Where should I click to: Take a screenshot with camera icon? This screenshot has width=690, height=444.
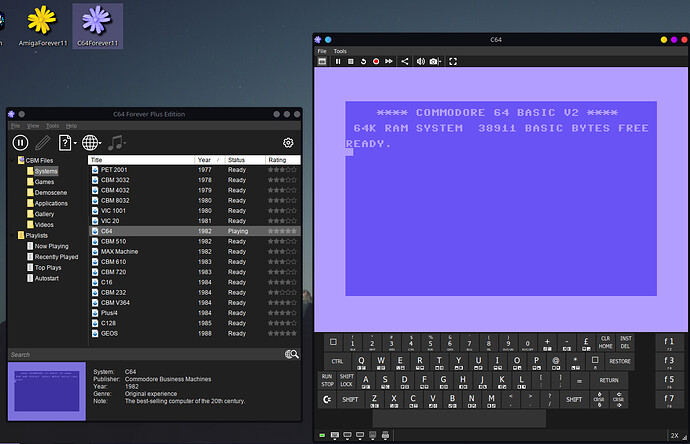pyautogui.click(x=434, y=62)
